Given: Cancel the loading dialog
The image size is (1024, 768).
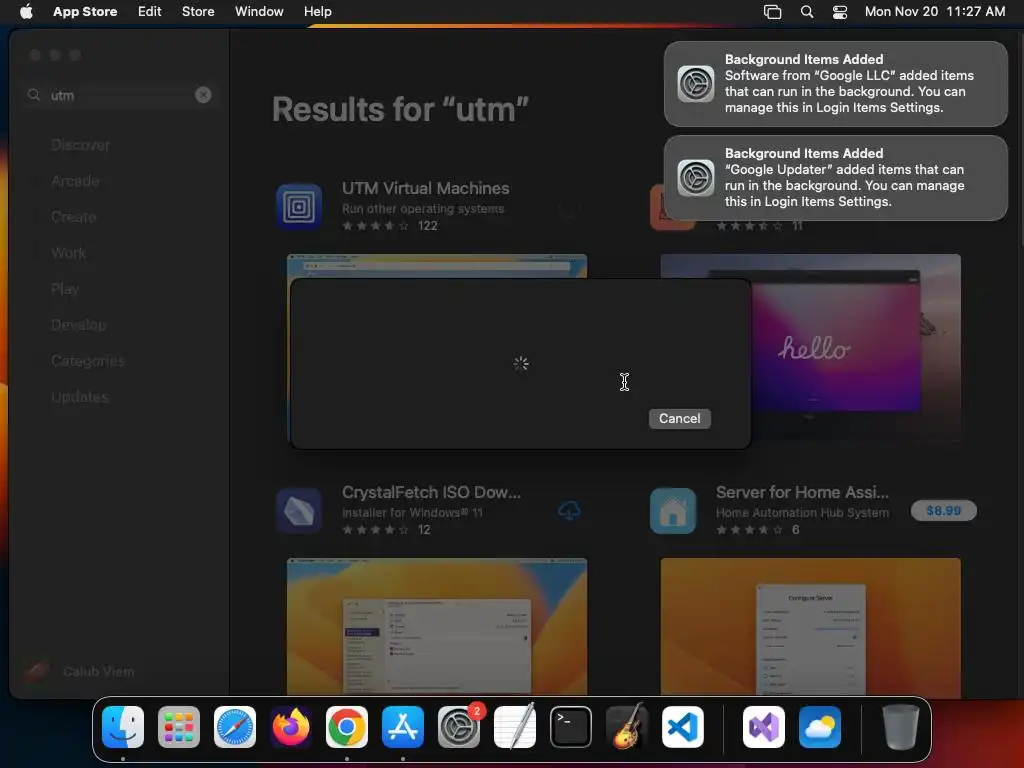Looking at the screenshot, I should click(x=679, y=419).
